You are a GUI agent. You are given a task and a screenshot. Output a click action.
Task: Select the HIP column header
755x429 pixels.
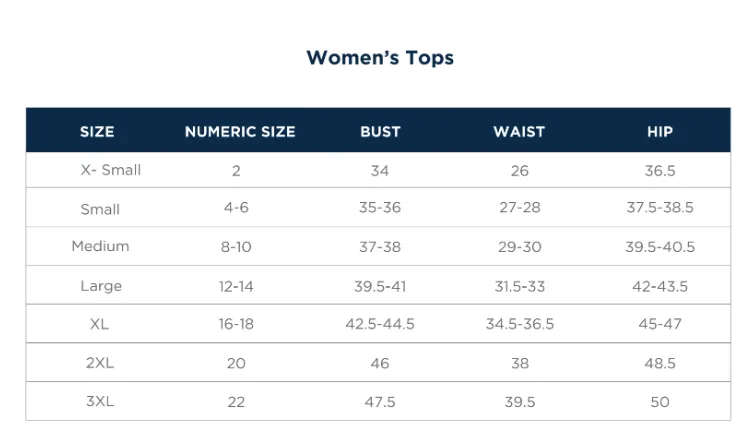660,132
